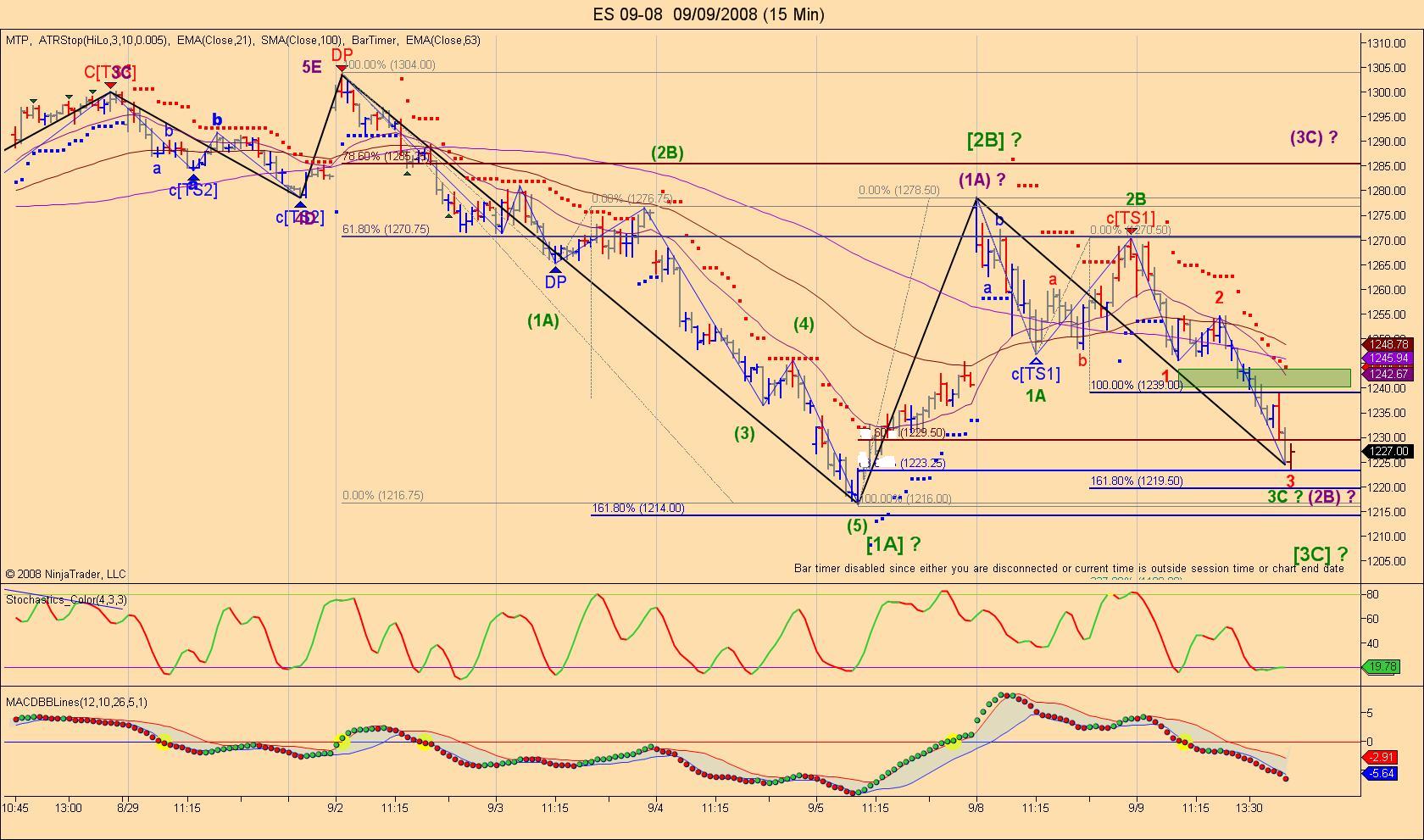The height and width of the screenshot is (840, 1424).
Task: Click the 0.00% (1276.75) Fibonacci label
Action: [632, 199]
